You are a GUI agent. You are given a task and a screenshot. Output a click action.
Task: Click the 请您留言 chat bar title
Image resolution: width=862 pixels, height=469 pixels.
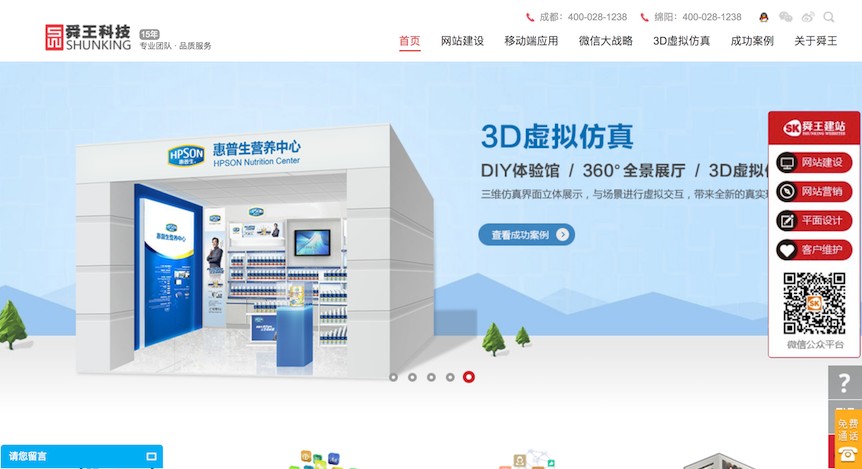click(x=27, y=456)
